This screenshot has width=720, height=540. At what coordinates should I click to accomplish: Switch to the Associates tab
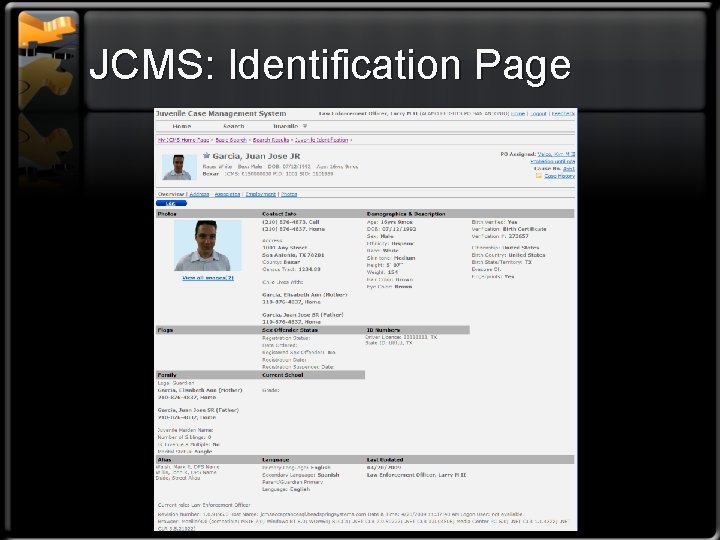pyautogui.click(x=227, y=194)
